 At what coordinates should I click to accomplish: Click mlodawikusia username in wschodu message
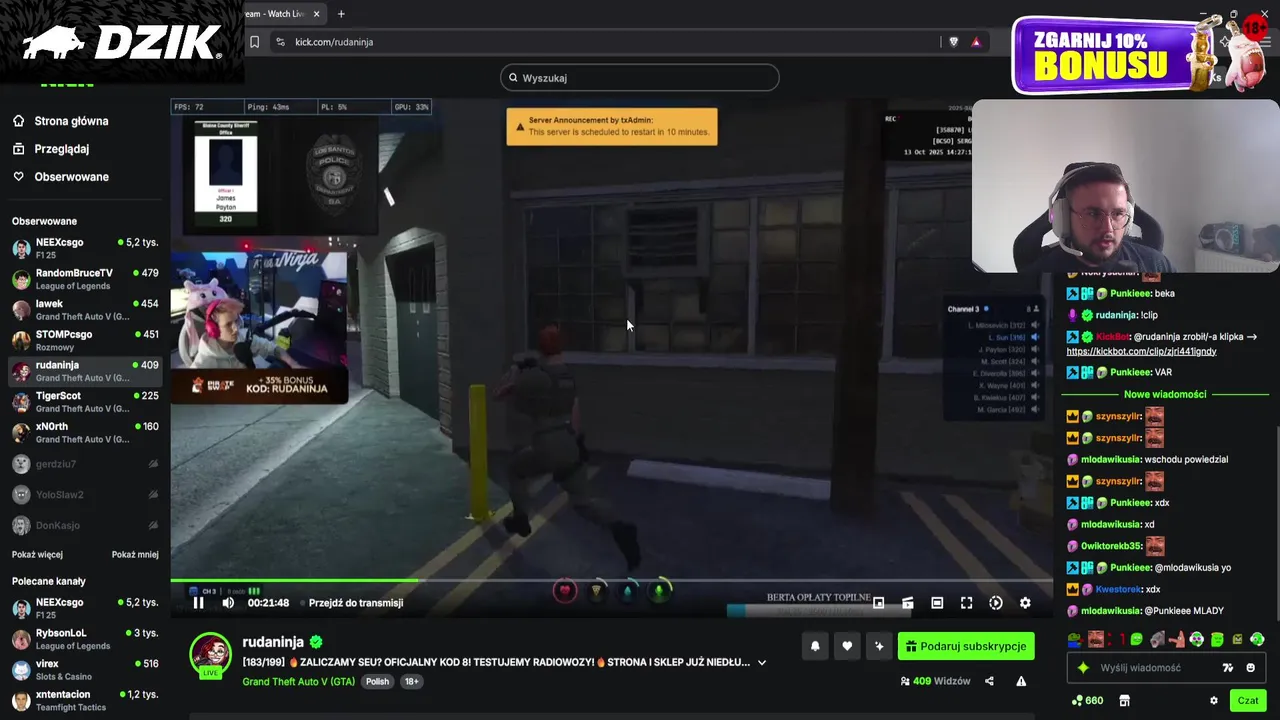1111,460
